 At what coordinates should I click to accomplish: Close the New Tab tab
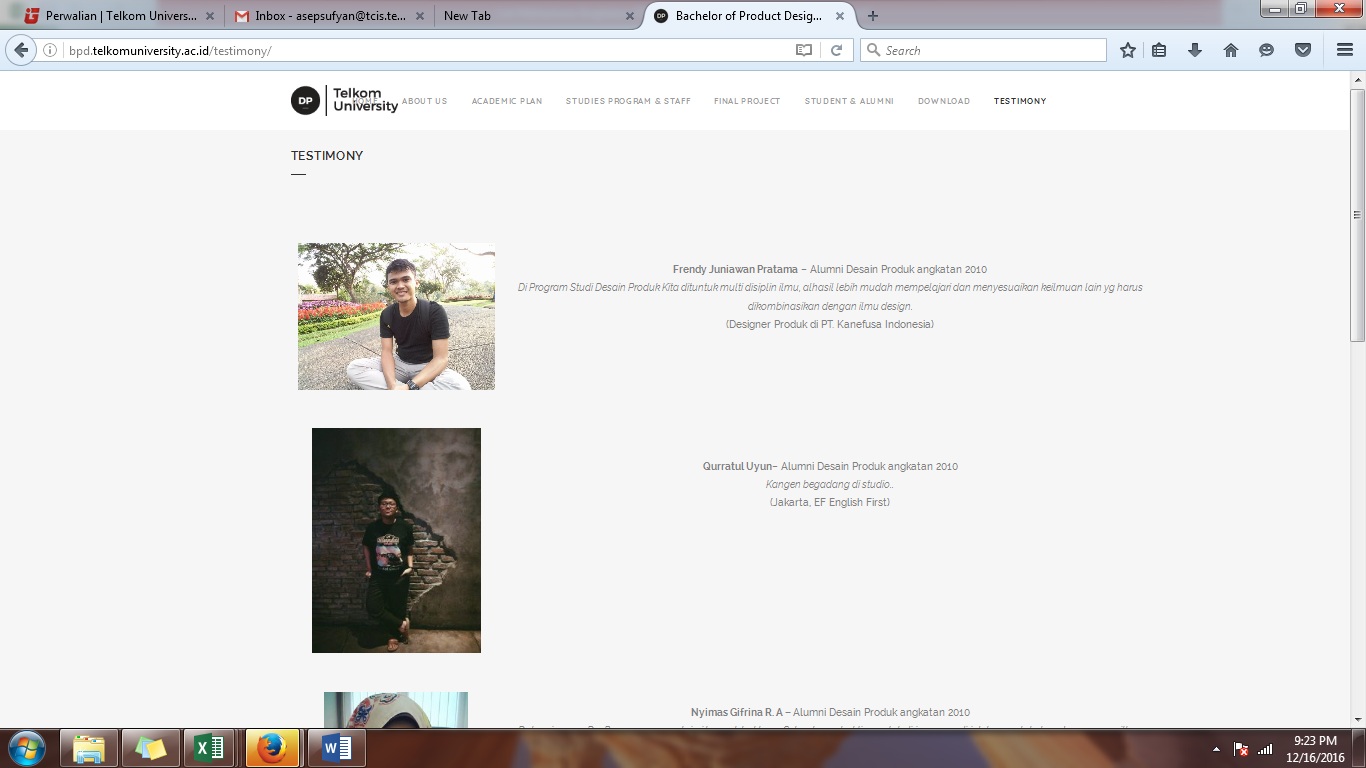pyautogui.click(x=630, y=16)
